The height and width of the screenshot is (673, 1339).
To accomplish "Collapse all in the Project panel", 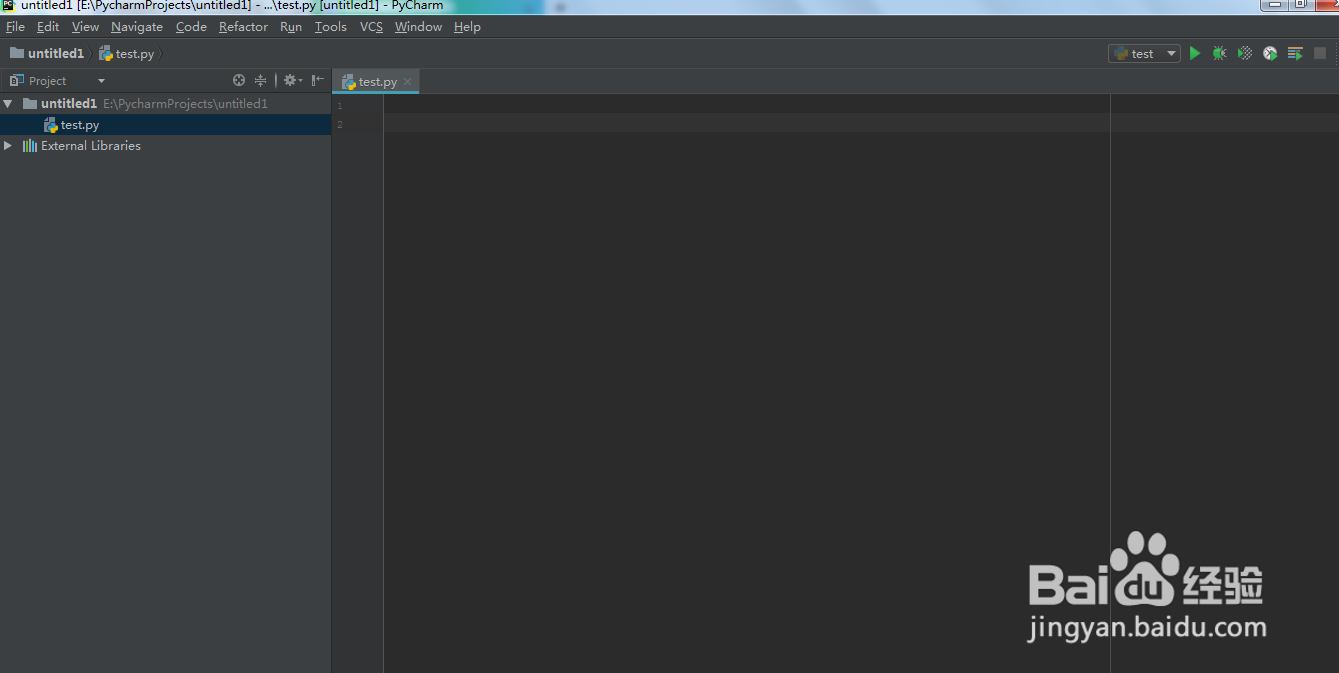I will (260, 80).
